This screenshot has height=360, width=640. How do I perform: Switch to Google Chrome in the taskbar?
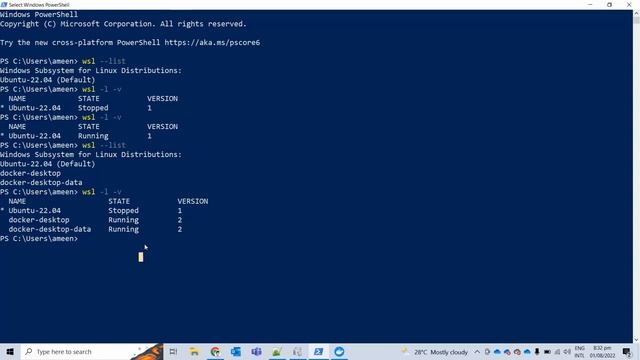215,351
